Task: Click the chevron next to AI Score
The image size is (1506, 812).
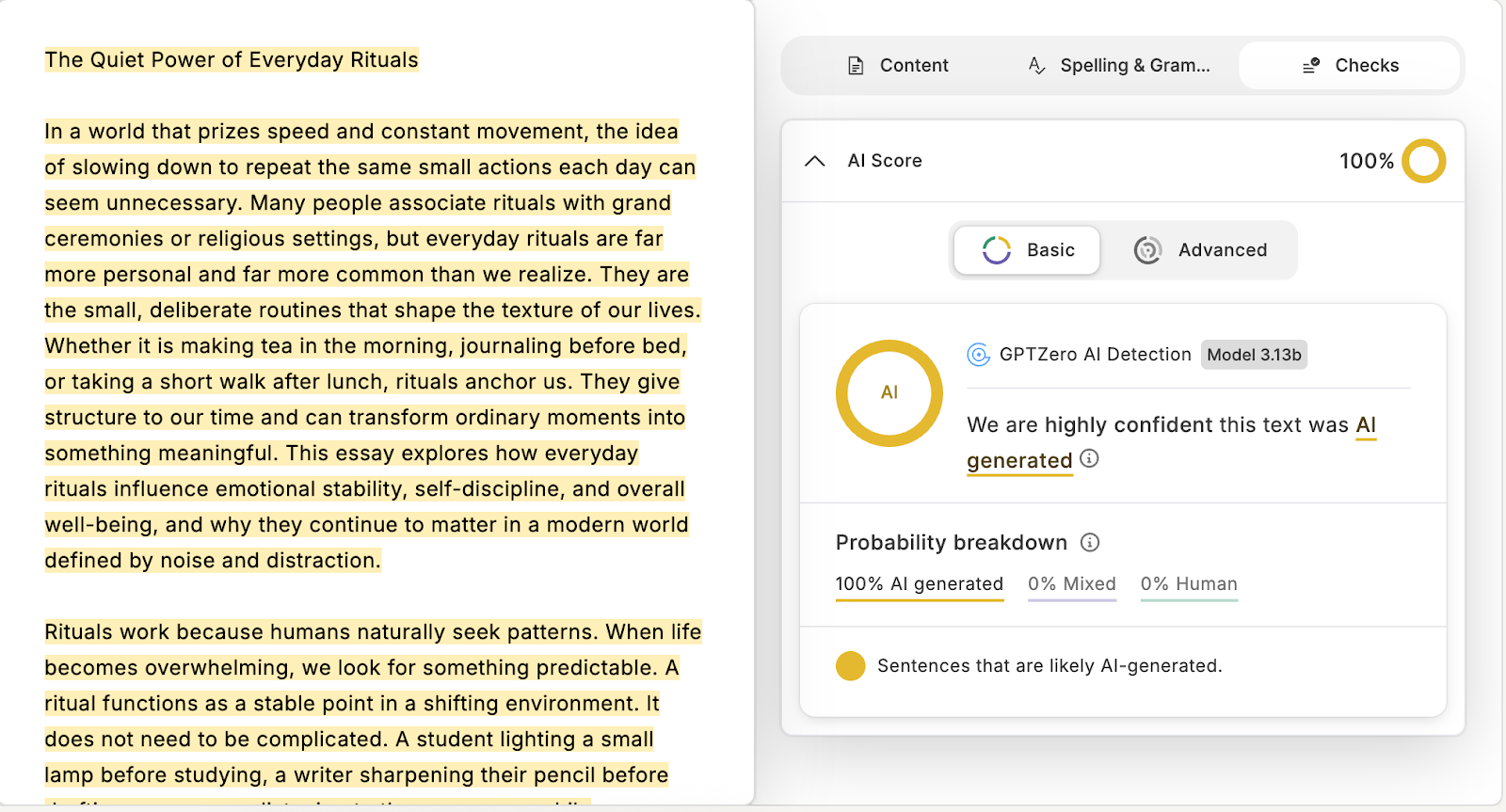Action: (815, 161)
